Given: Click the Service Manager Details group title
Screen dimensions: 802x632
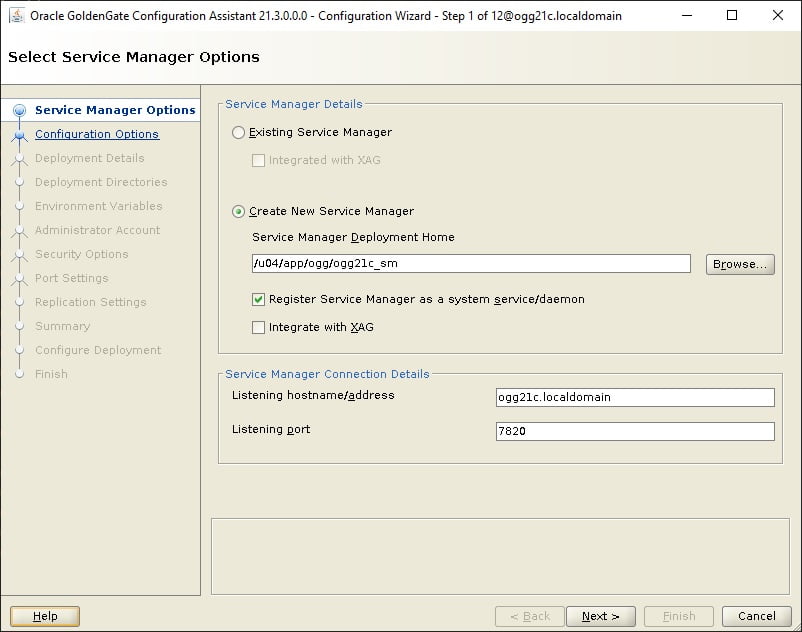Looking at the screenshot, I should tap(294, 104).
